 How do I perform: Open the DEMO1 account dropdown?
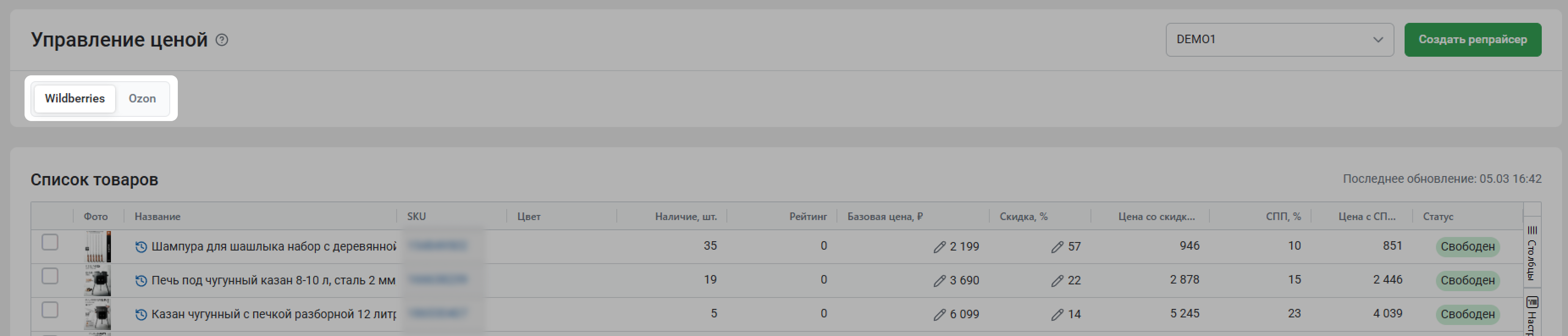click(x=1279, y=40)
